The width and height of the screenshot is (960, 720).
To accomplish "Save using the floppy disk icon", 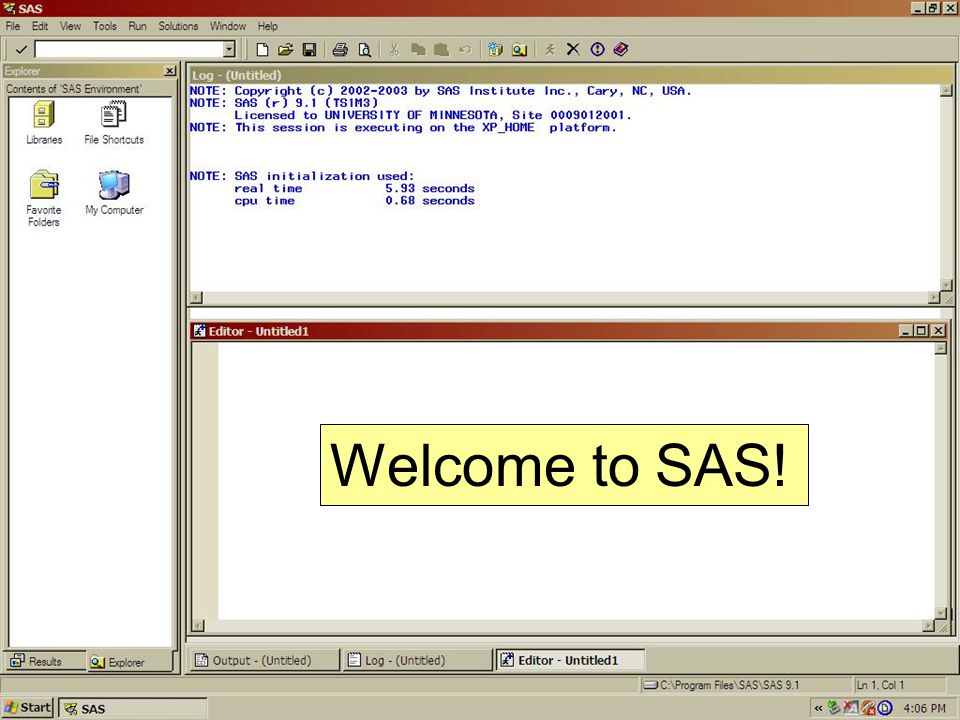I will (310, 50).
